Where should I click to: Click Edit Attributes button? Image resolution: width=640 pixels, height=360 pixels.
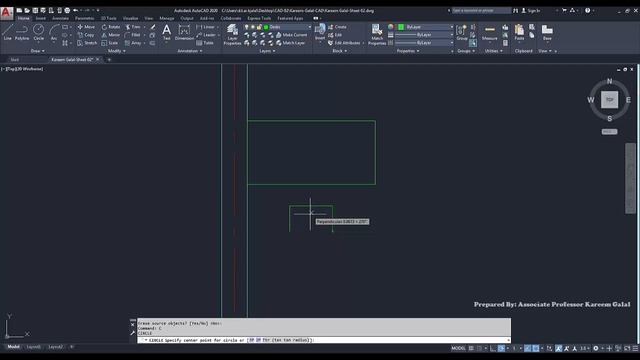coord(345,43)
